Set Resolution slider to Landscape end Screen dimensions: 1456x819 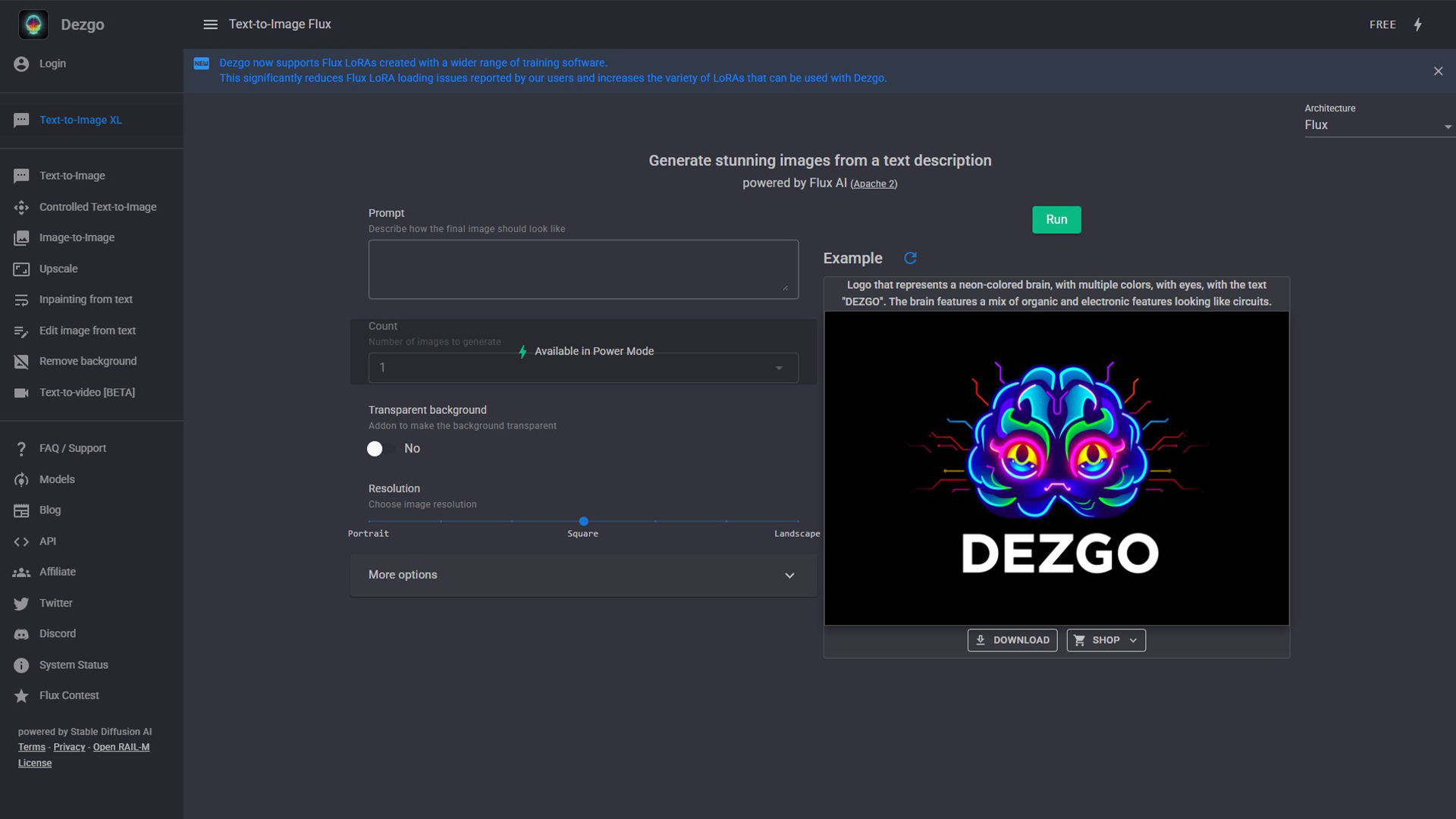(x=798, y=521)
